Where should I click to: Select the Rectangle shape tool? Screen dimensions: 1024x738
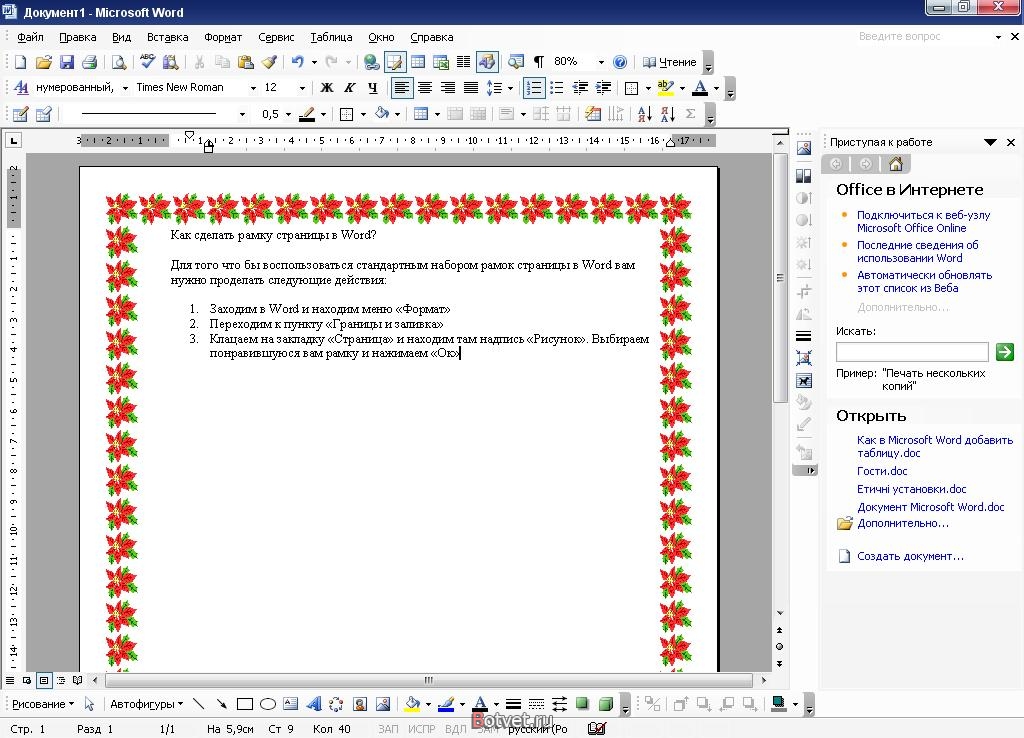[245, 703]
